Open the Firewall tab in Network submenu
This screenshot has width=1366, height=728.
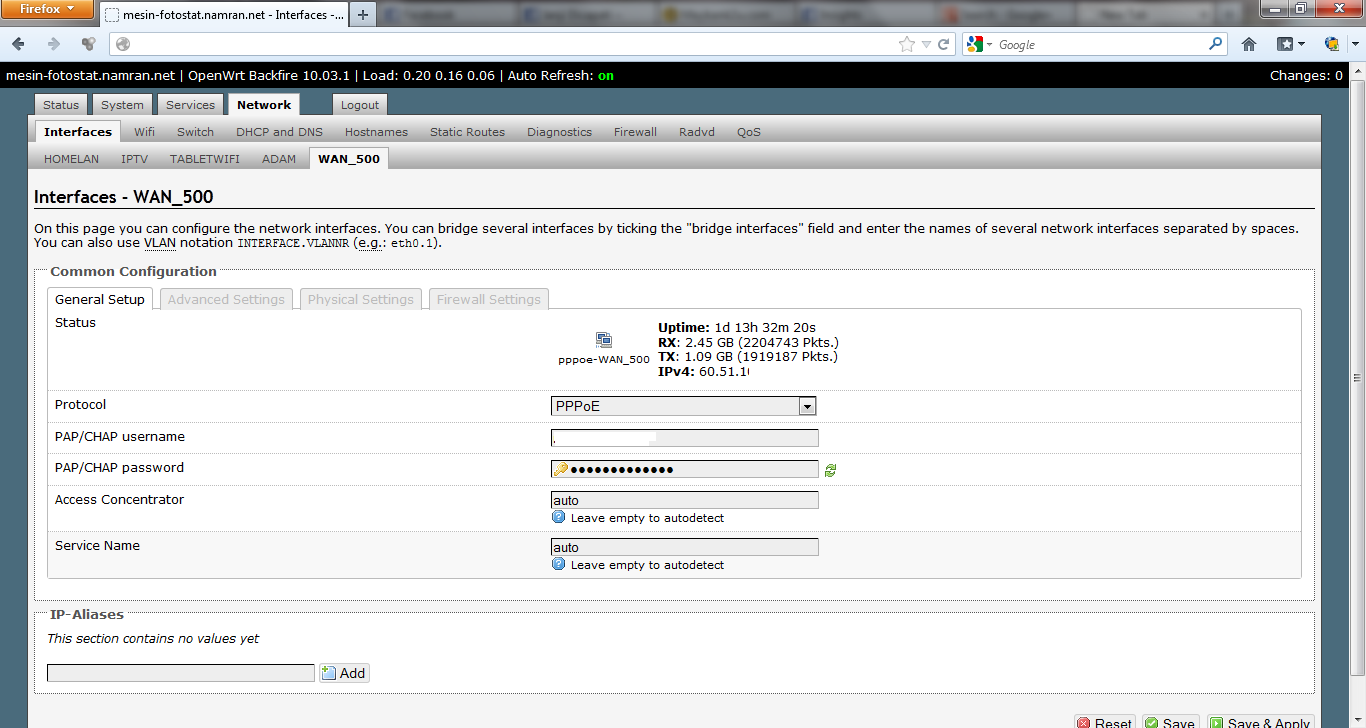point(635,132)
